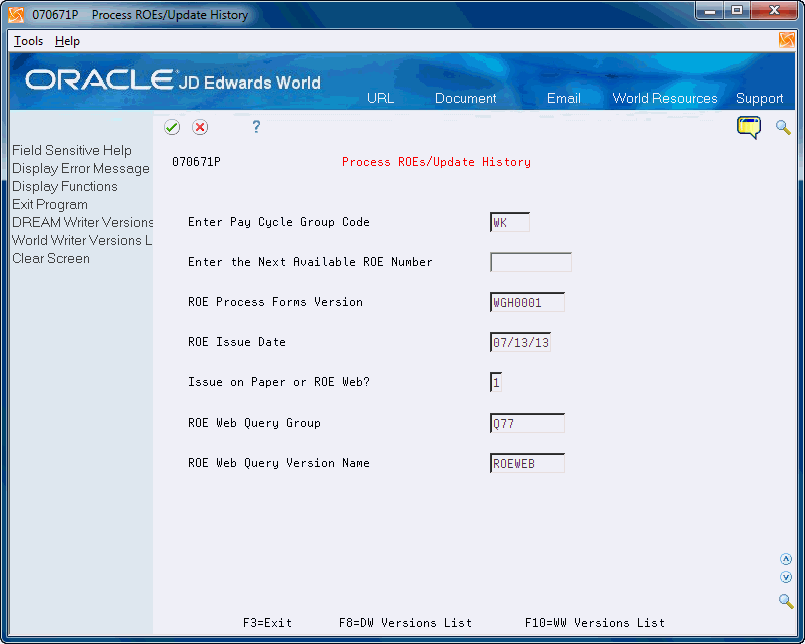Click the ROE Process Forms Version field
The image size is (805, 644).
coord(527,302)
